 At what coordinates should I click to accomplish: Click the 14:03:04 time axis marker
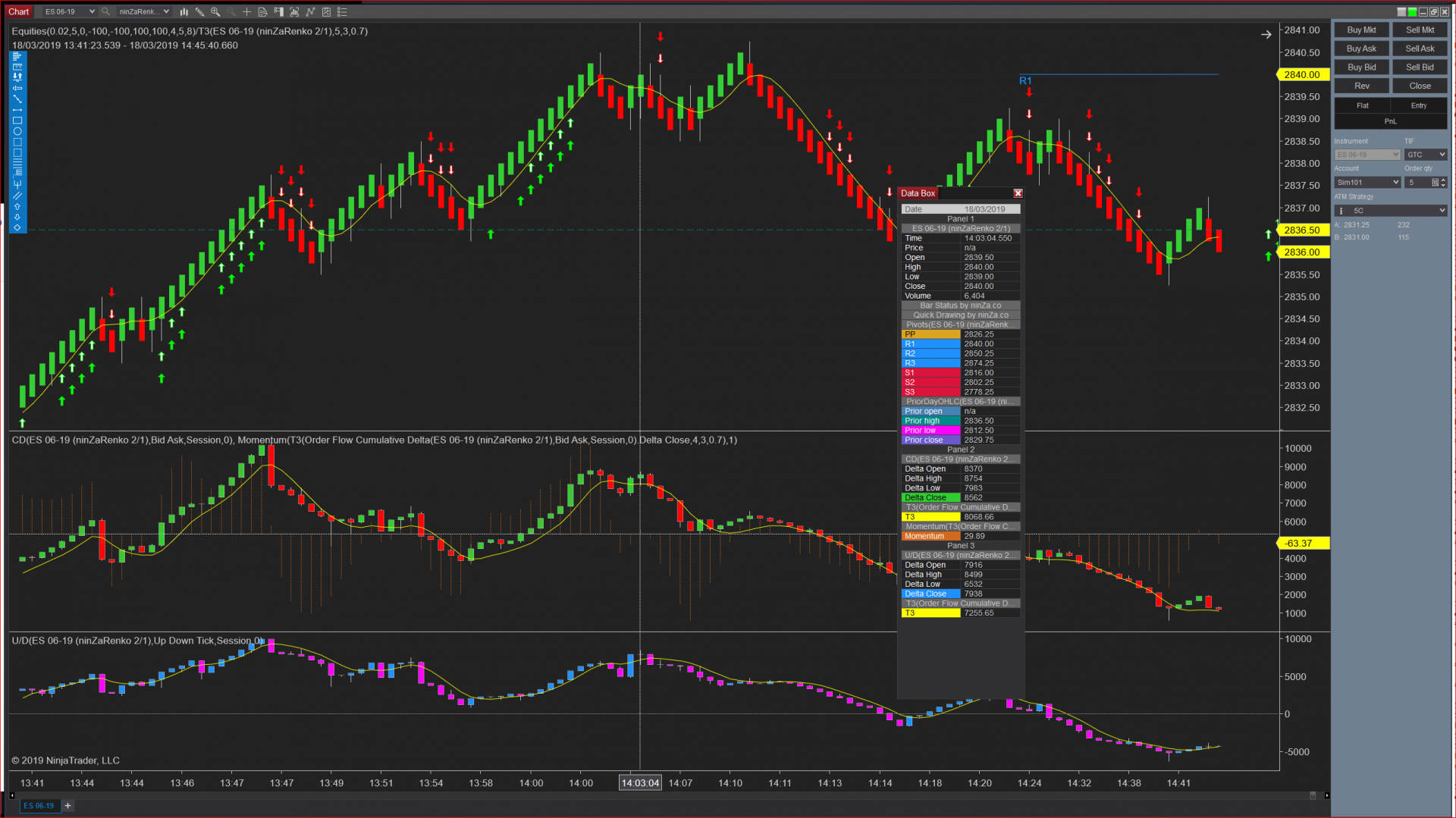tap(640, 783)
